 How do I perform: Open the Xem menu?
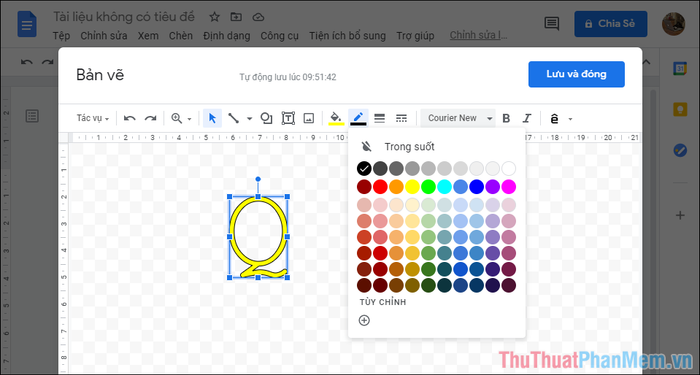coord(148,36)
